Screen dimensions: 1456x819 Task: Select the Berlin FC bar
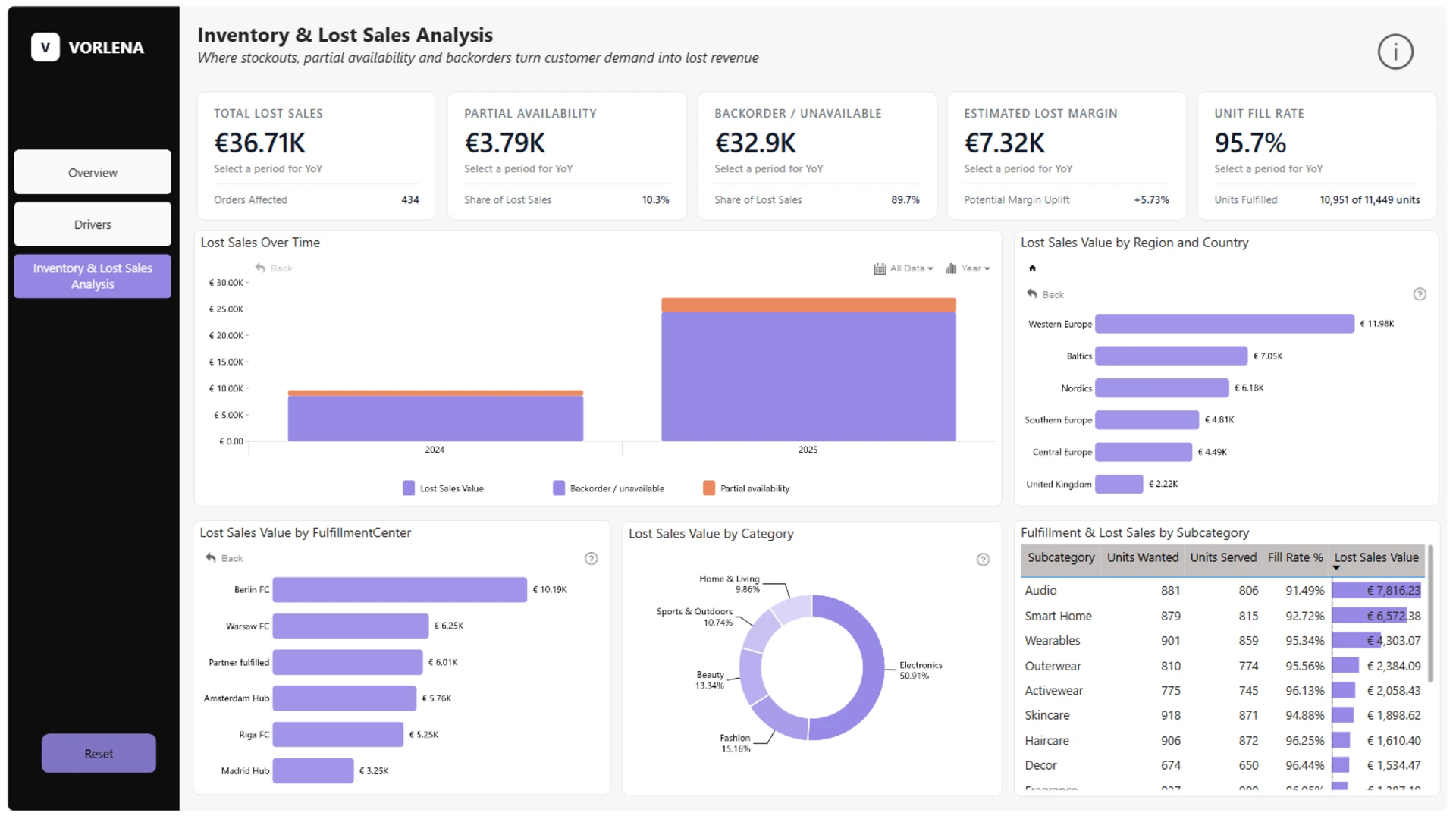[x=400, y=589]
